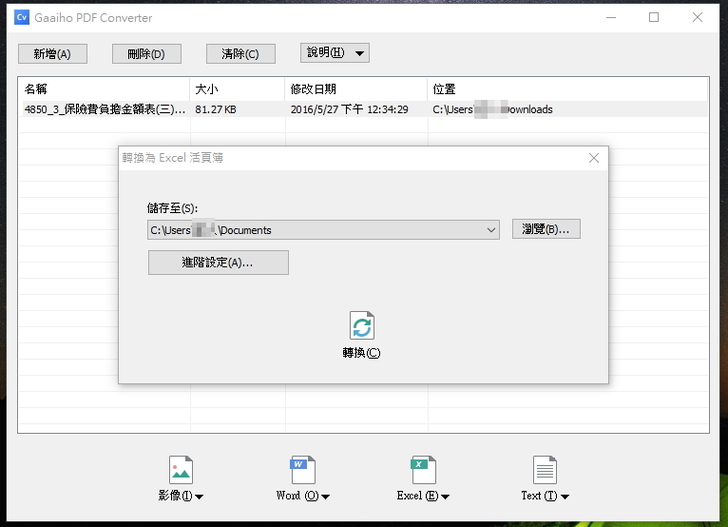Click the Image (影像) output icon

click(x=181, y=469)
